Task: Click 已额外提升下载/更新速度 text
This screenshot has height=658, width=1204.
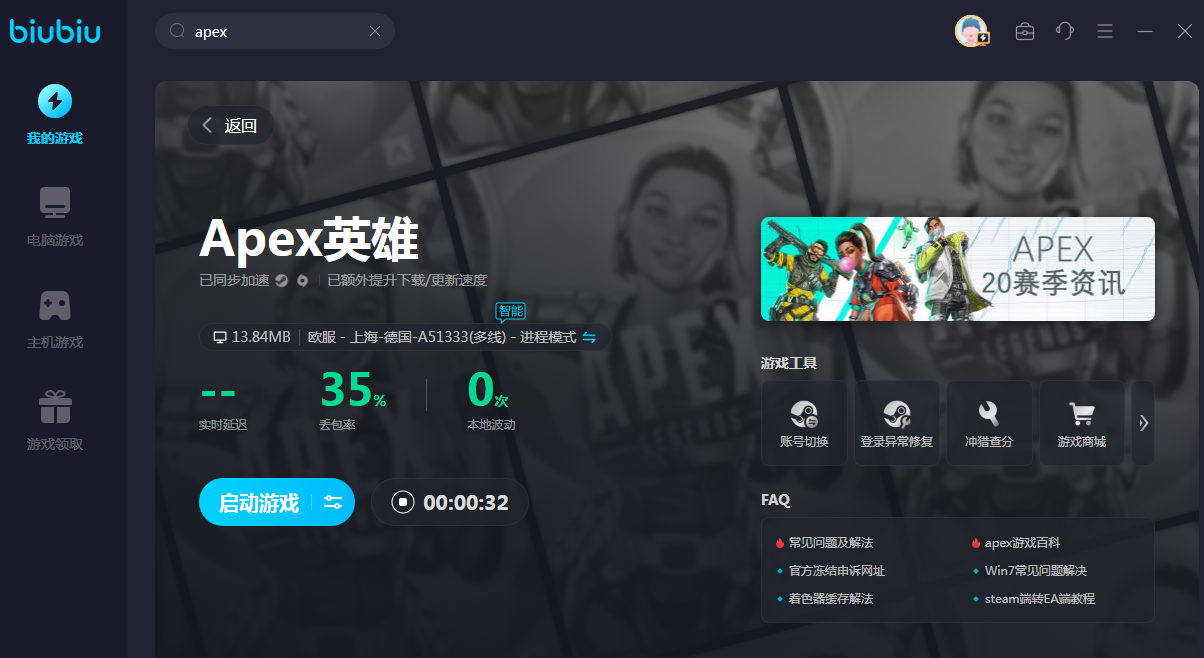Action: click(x=407, y=281)
